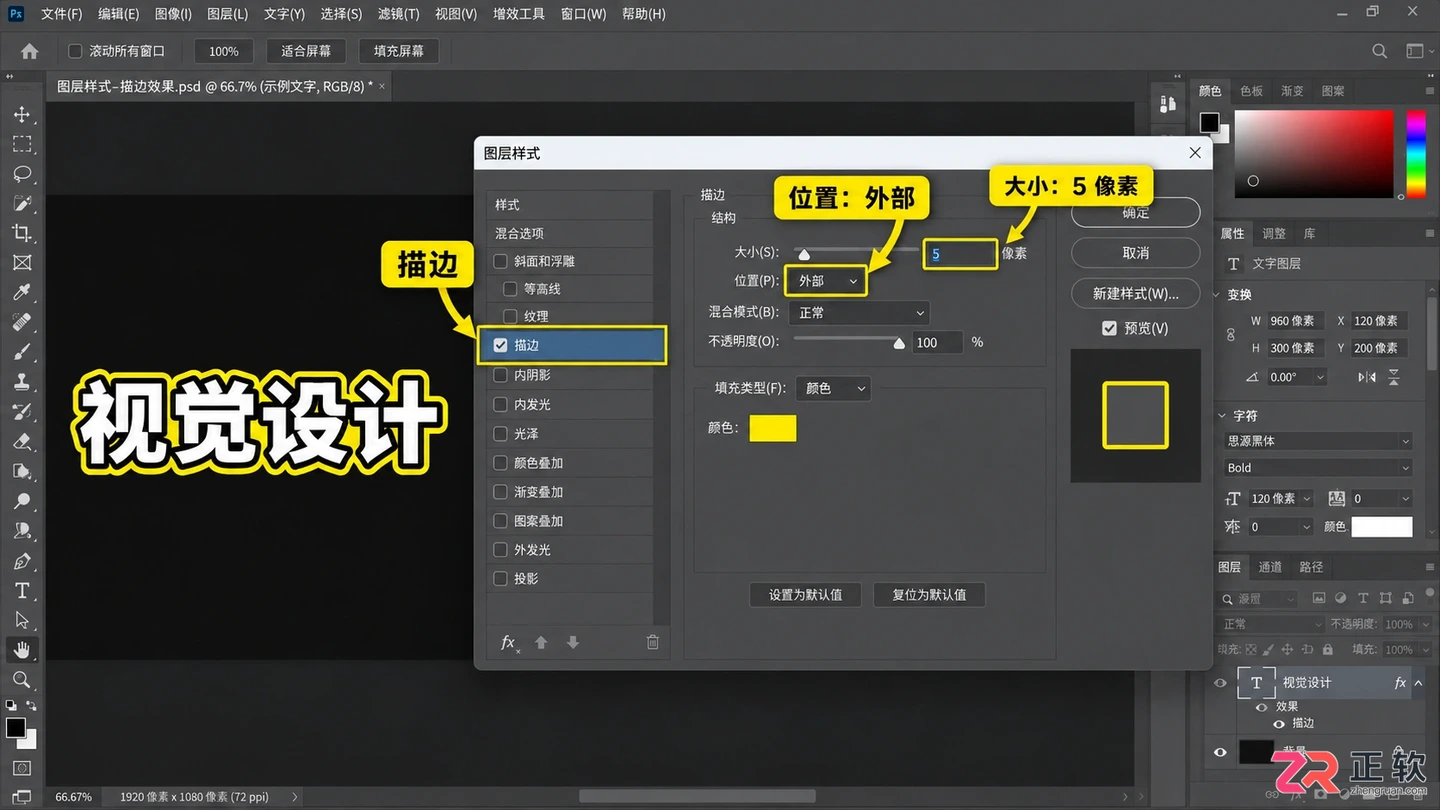Enable 斜面和浮雕 checkbox
The width and height of the screenshot is (1440, 810).
tap(501, 261)
